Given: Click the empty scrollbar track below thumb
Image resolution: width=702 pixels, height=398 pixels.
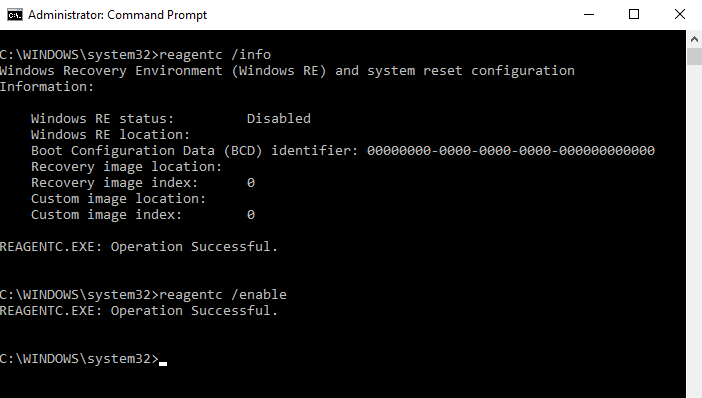Looking at the screenshot, I should [694, 224].
